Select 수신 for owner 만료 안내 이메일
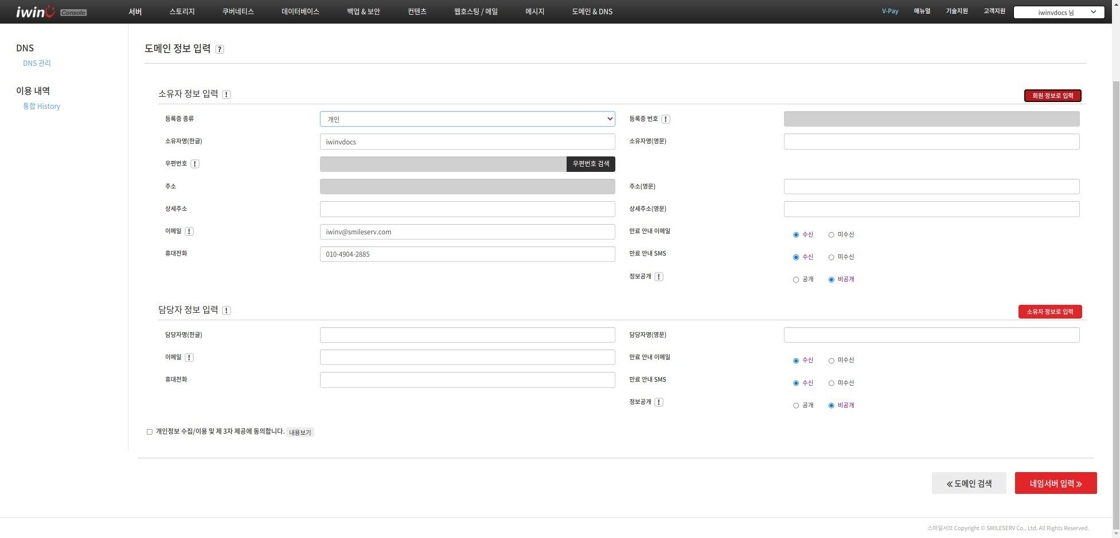The width and height of the screenshot is (1120, 538). click(x=796, y=234)
